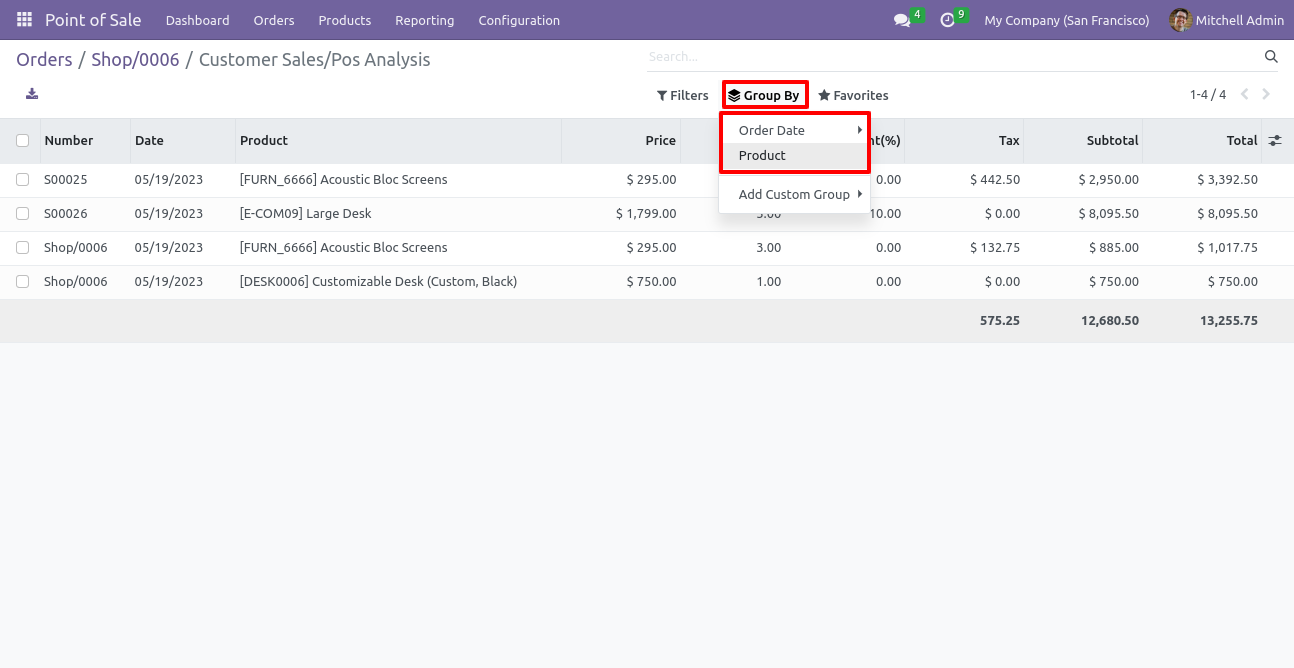Click the Customizable Desk (Custom, Black) cell
Image resolution: width=1294 pixels, height=668 pixels.
[x=379, y=282]
